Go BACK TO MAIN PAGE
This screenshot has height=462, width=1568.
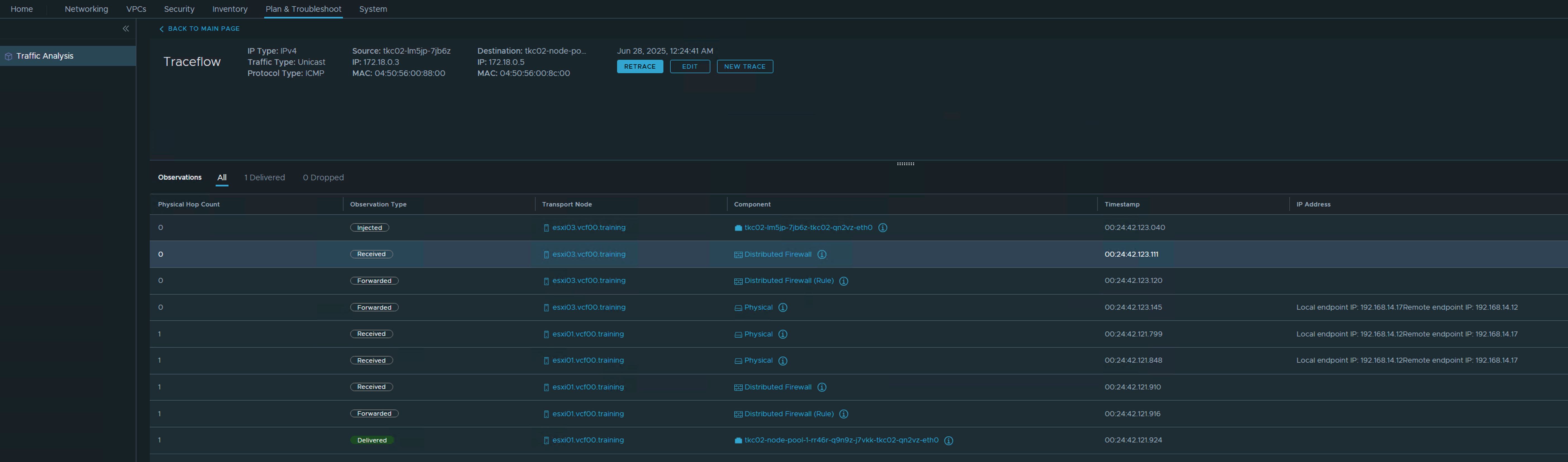(x=203, y=28)
